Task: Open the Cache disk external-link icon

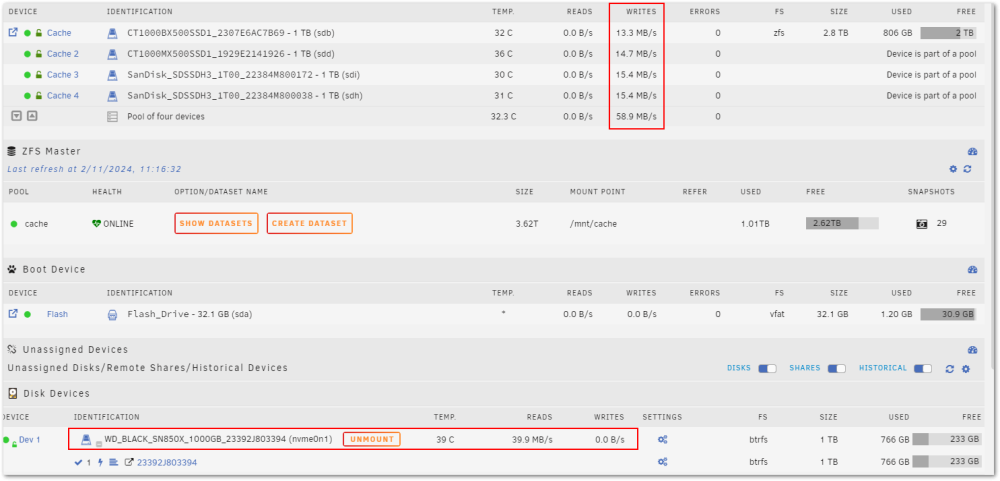Action: pos(13,33)
